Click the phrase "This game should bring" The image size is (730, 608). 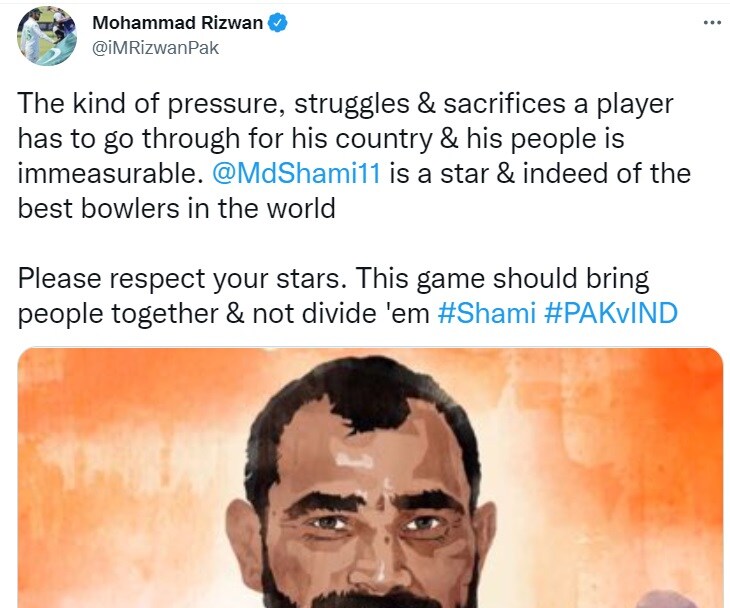(502, 278)
